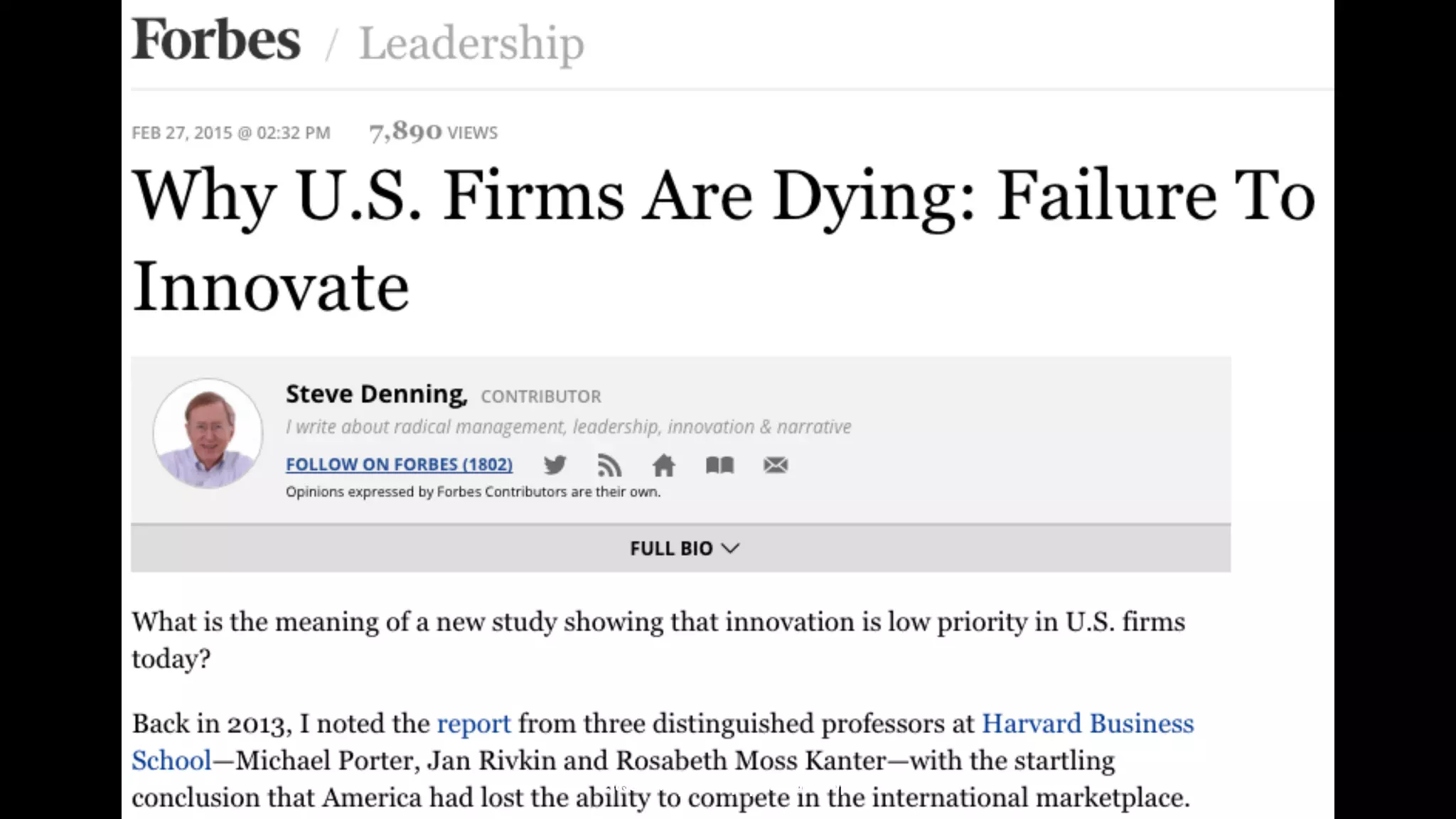
Task: Click the author tagline about radical management
Action: coord(568,427)
